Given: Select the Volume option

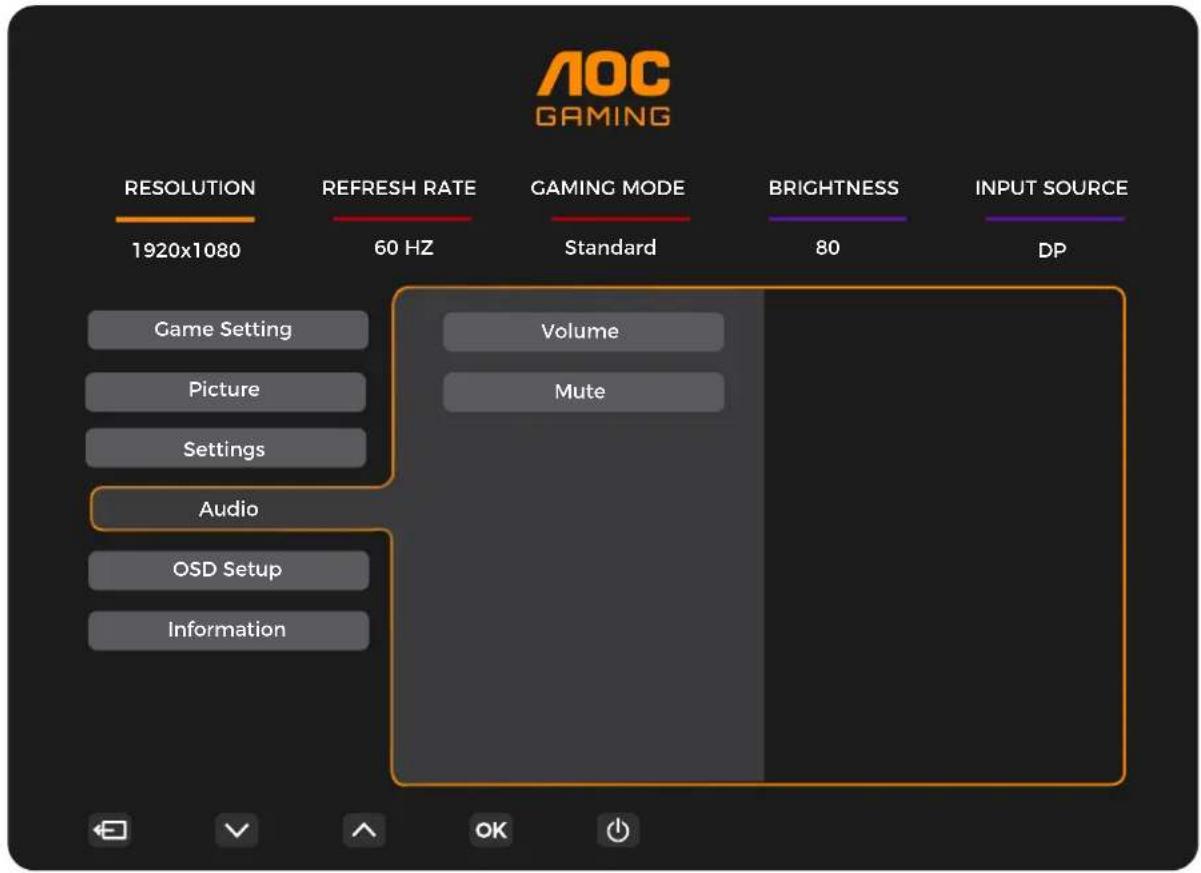Looking at the screenshot, I should [x=583, y=331].
